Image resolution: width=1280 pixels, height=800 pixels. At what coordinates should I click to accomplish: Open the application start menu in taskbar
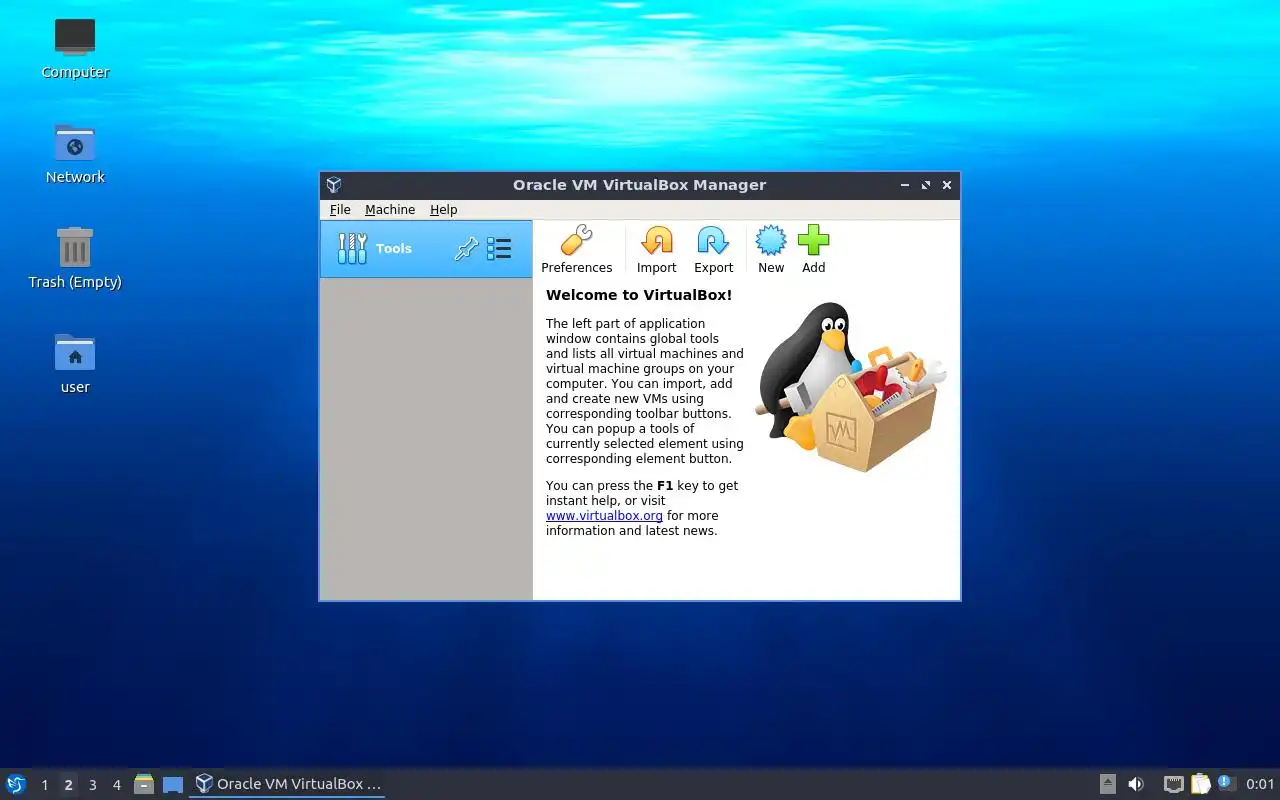pyautogui.click(x=16, y=784)
